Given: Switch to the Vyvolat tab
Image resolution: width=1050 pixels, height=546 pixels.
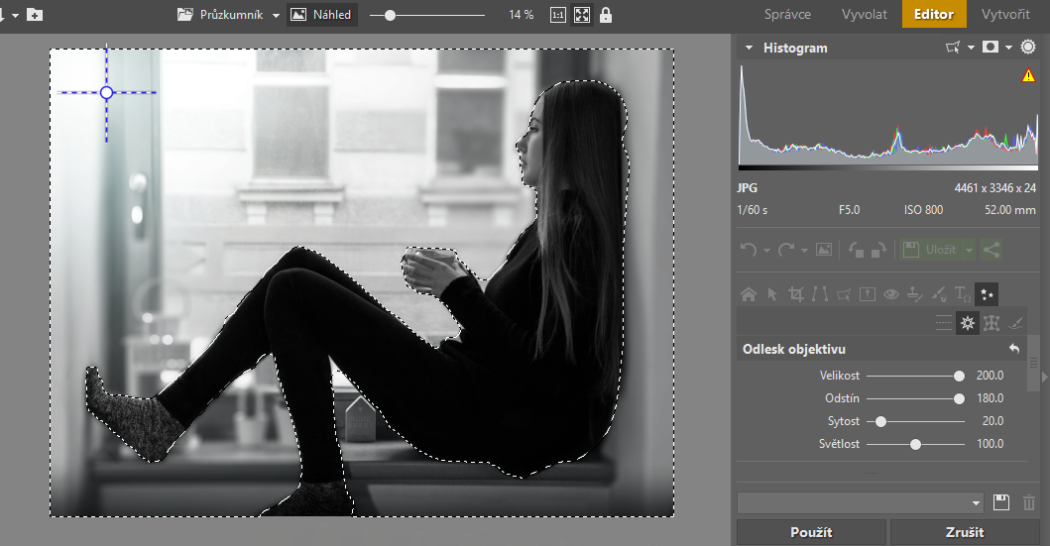Looking at the screenshot, I should 864,14.
